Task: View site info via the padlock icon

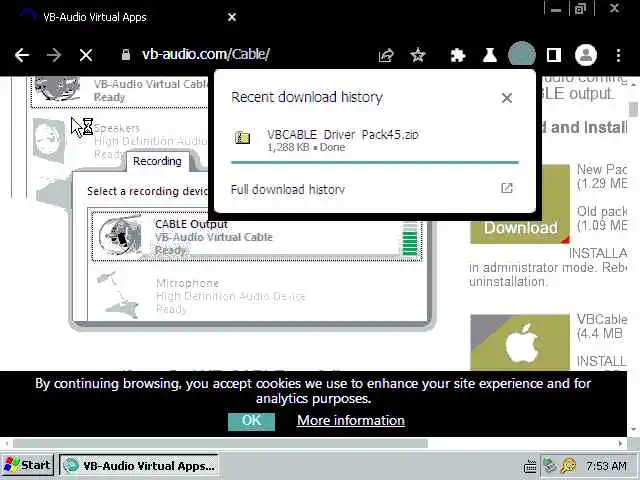Action: tap(126, 55)
